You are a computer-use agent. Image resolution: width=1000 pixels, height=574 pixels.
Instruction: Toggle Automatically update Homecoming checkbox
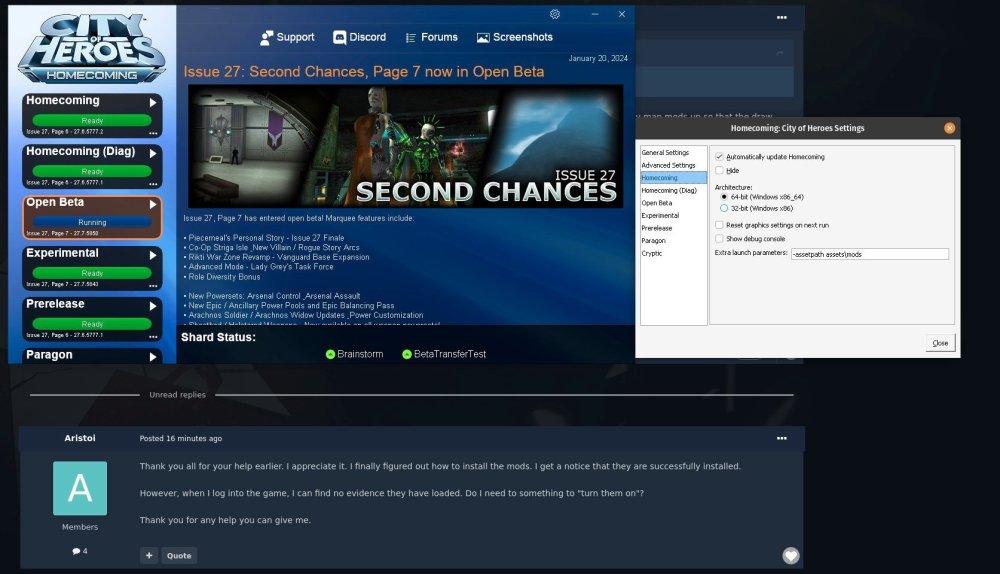[x=719, y=157]
